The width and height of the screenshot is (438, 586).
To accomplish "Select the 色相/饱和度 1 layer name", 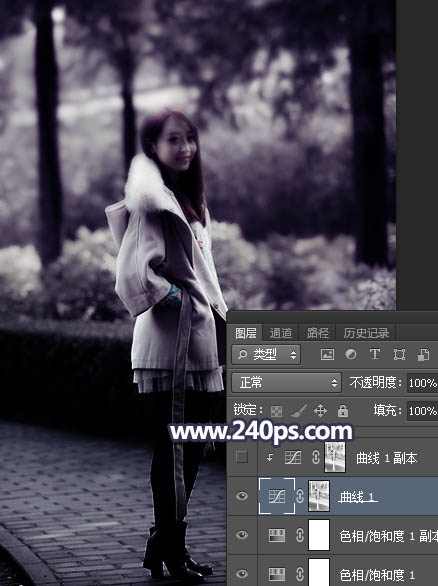I will click(x=377, y=575).
